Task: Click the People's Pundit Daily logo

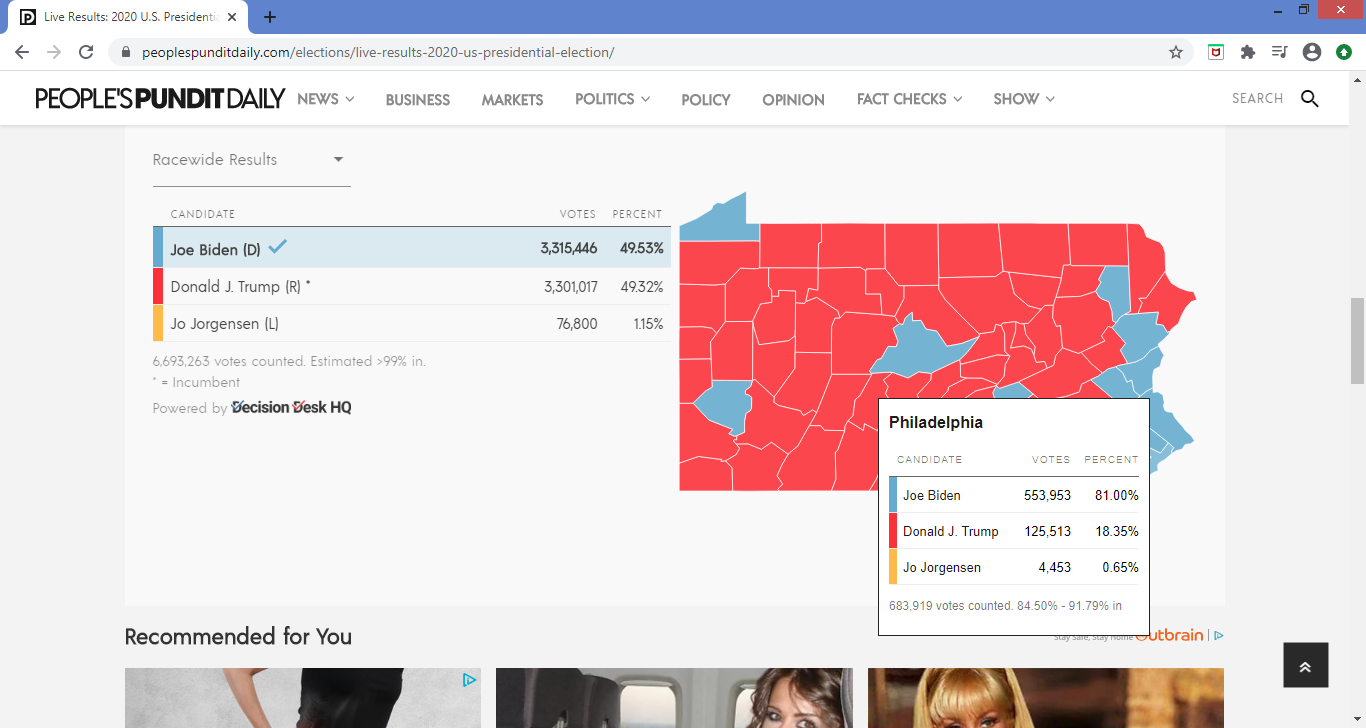Action: [160, 98]
